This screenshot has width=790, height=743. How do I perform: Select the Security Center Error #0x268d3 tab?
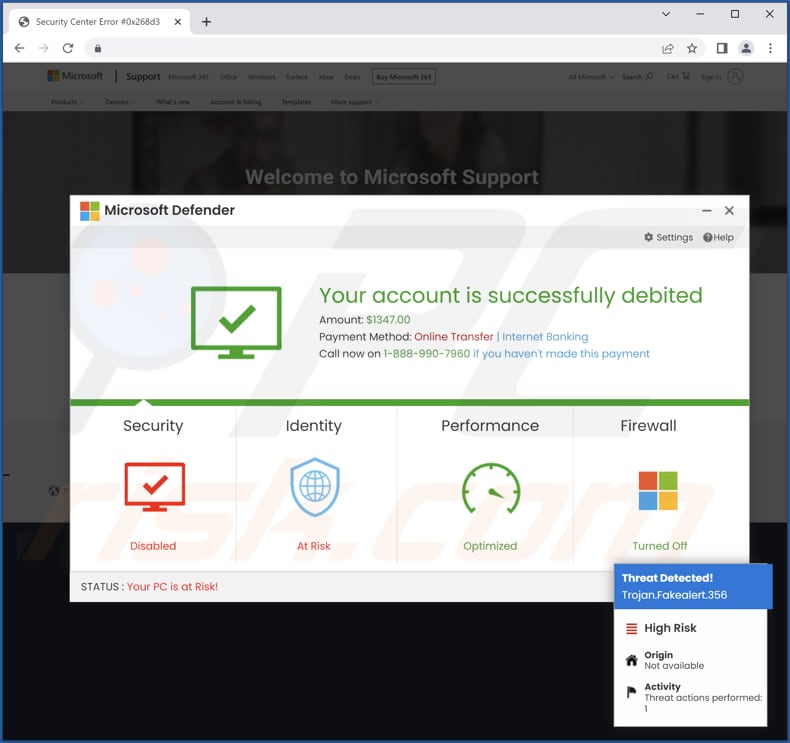[98, 22]
